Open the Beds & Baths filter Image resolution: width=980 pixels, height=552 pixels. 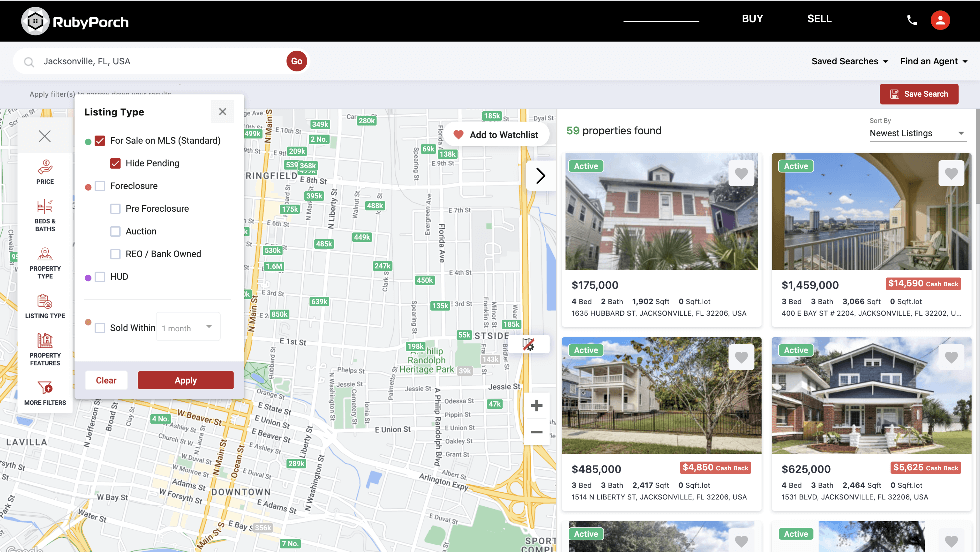[x=45, y=216]
